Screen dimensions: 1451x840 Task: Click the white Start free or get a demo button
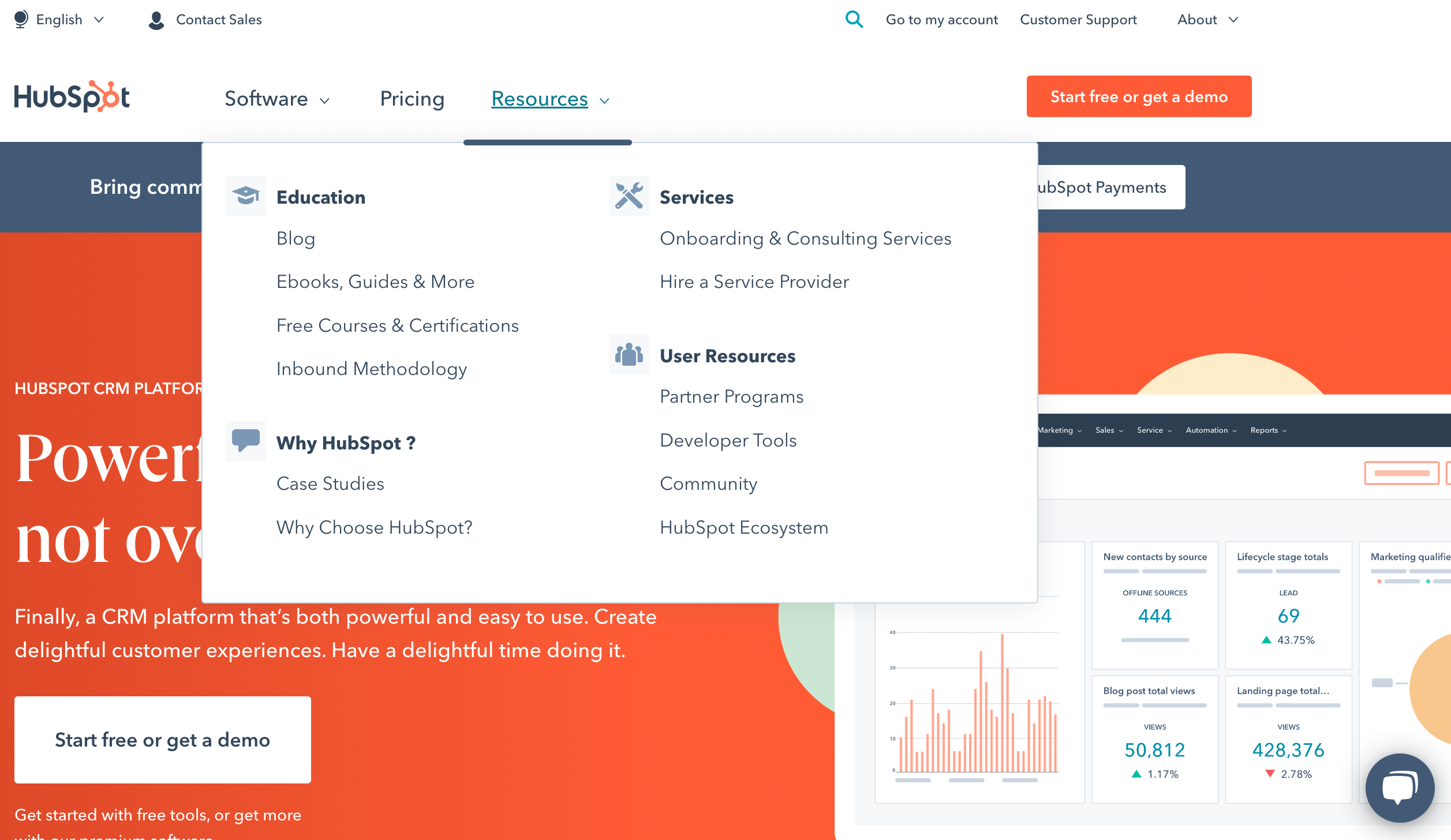pyautogui.click(x=163, y=740)
